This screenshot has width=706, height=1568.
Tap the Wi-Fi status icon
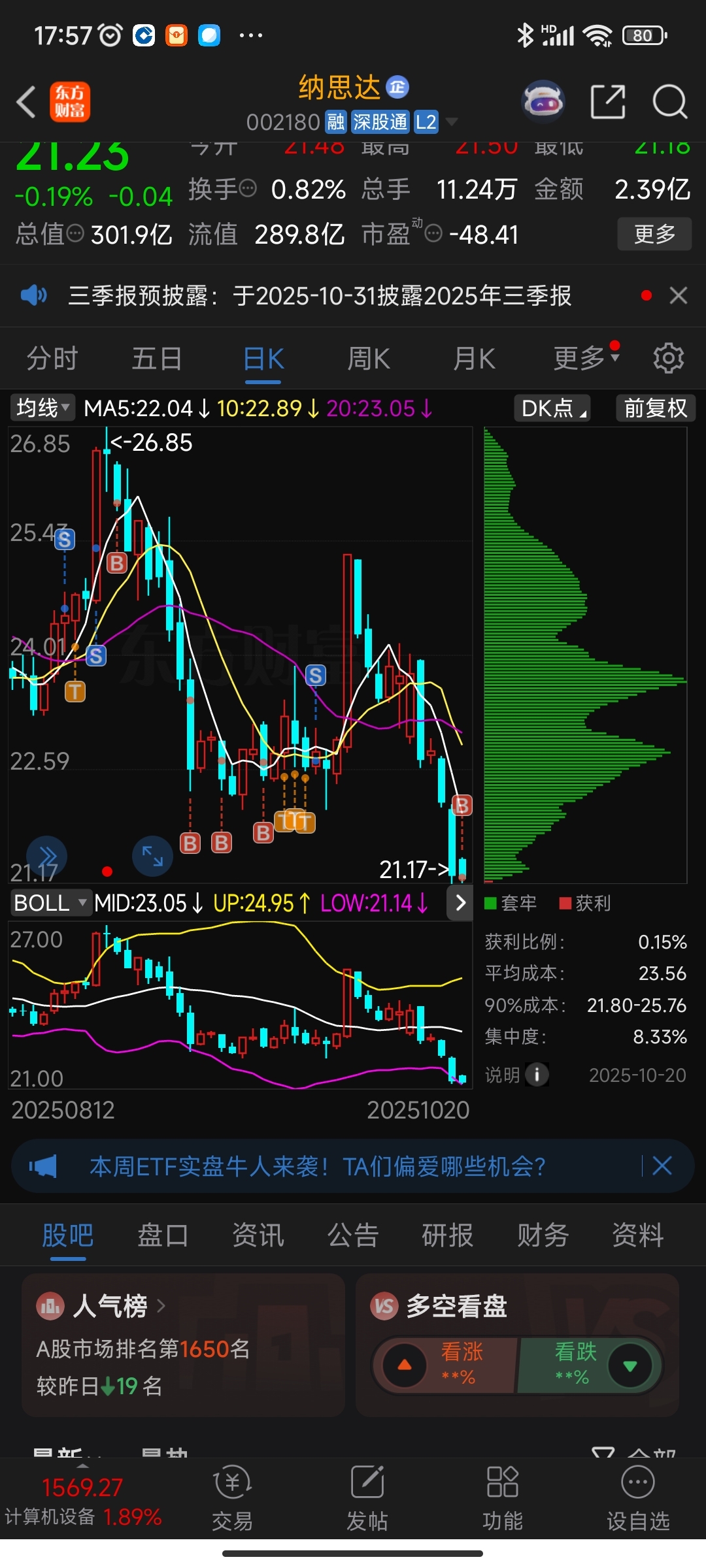(x=597, y=35)
